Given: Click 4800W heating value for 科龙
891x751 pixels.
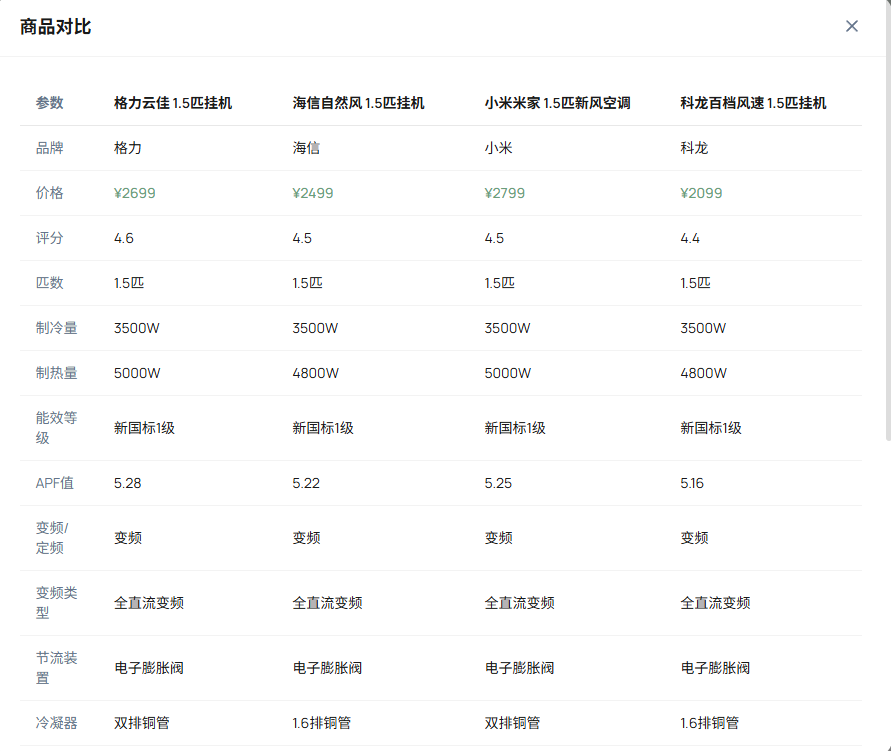Looking at the screenshot, I should tap(703, 373).
